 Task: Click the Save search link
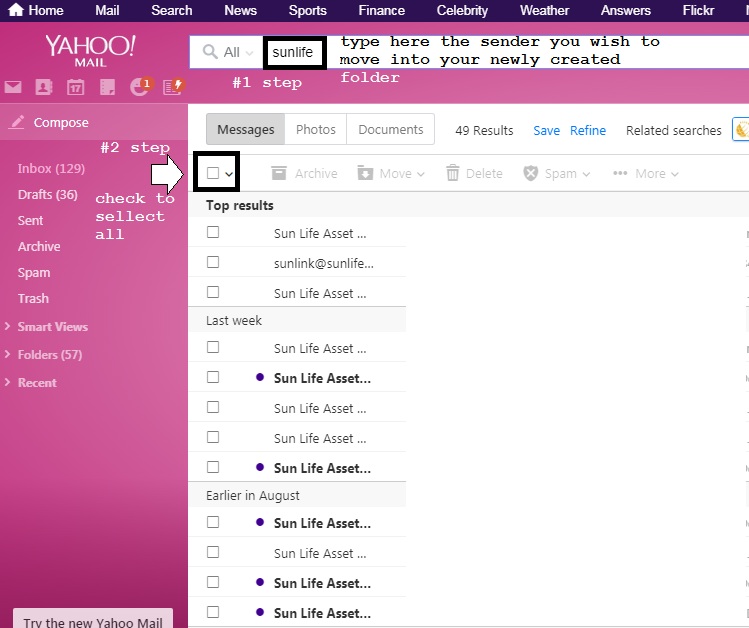(546, 130)
